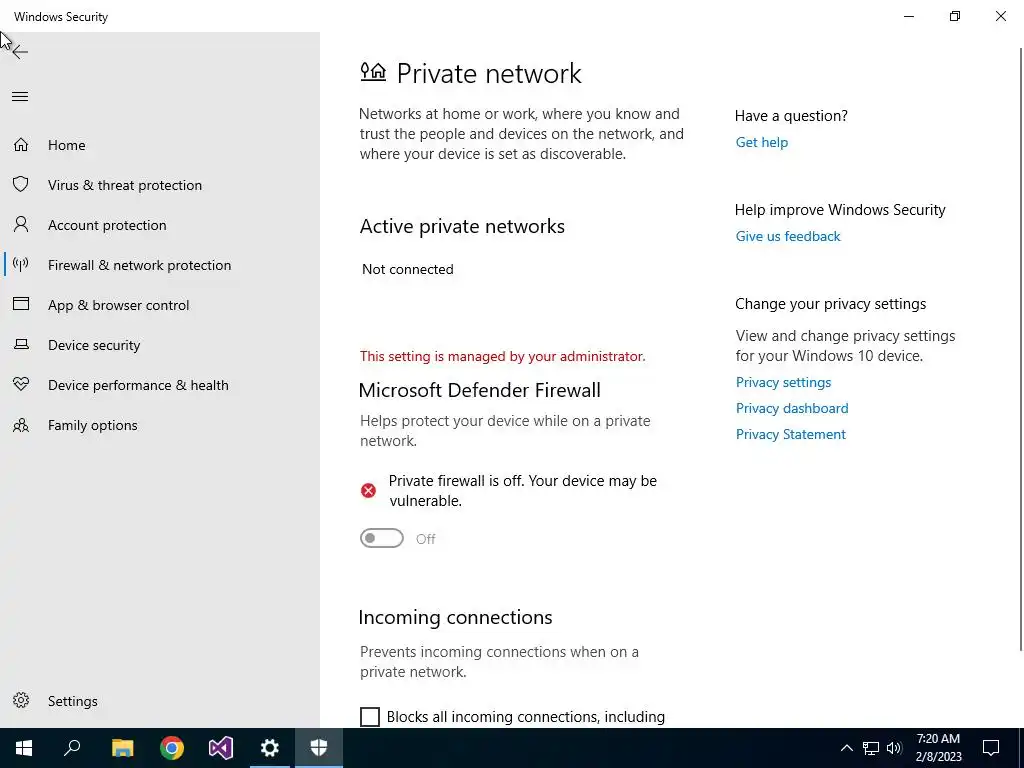
Task: Click 'Help improve Windows Security' heading
Action: [840, 210]
